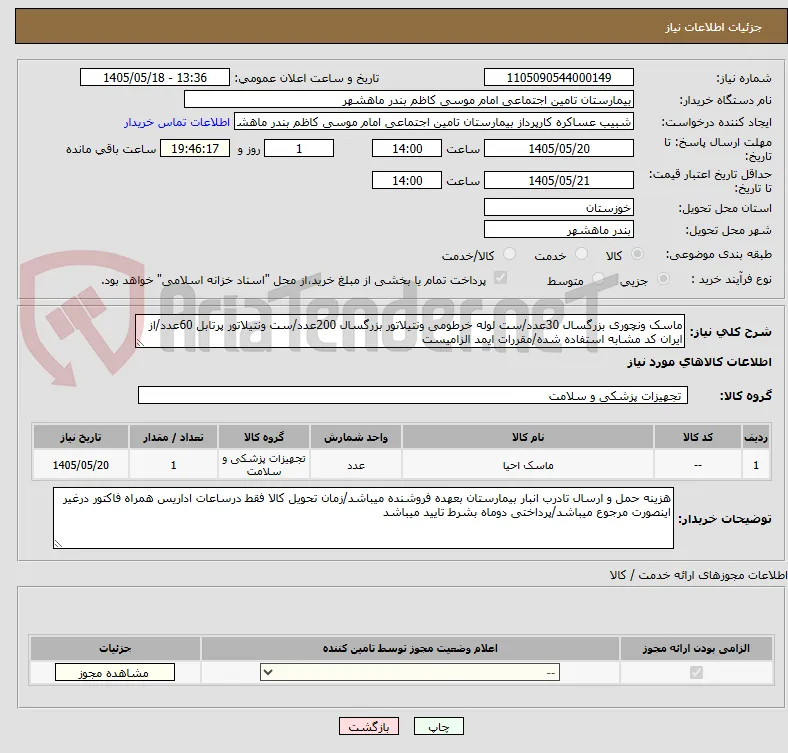Click the remaining time 19:46:17 field
788x753 pixels.
point(195,149)
